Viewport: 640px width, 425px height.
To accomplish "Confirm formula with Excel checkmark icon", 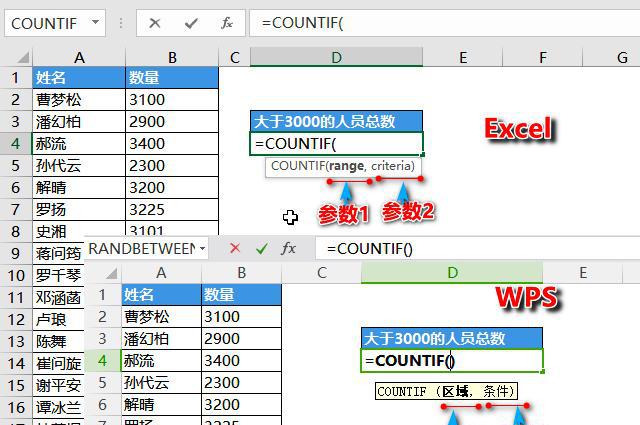I will click(x=191, y=23).
